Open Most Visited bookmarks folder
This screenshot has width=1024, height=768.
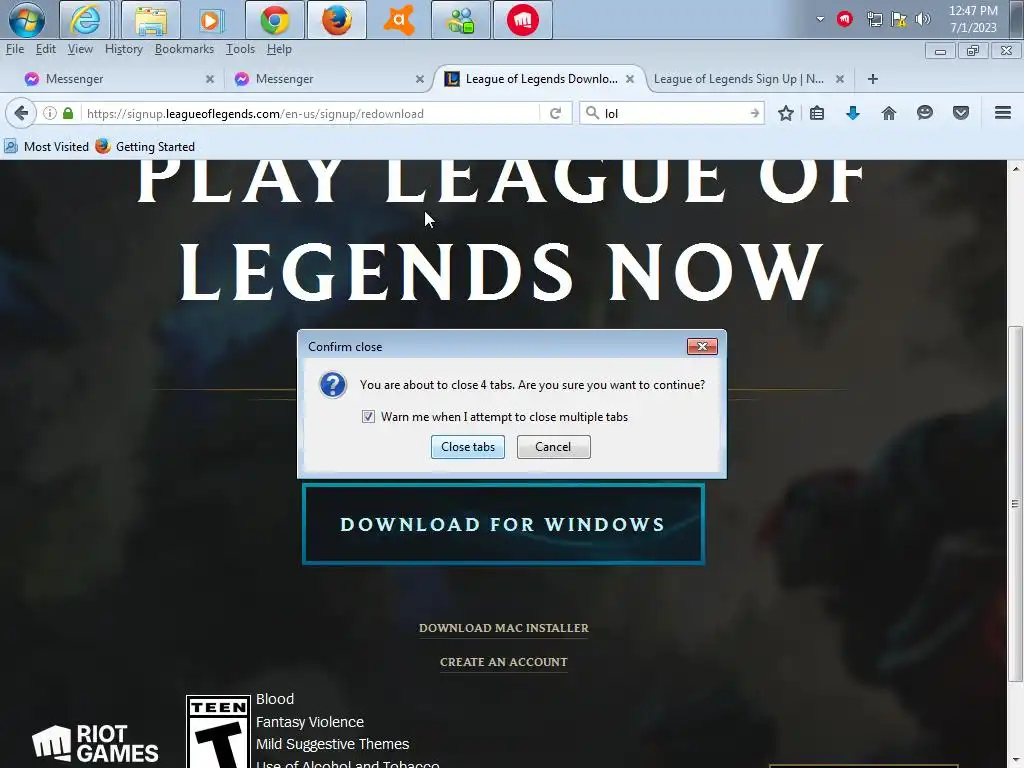(x=46, y=147)
